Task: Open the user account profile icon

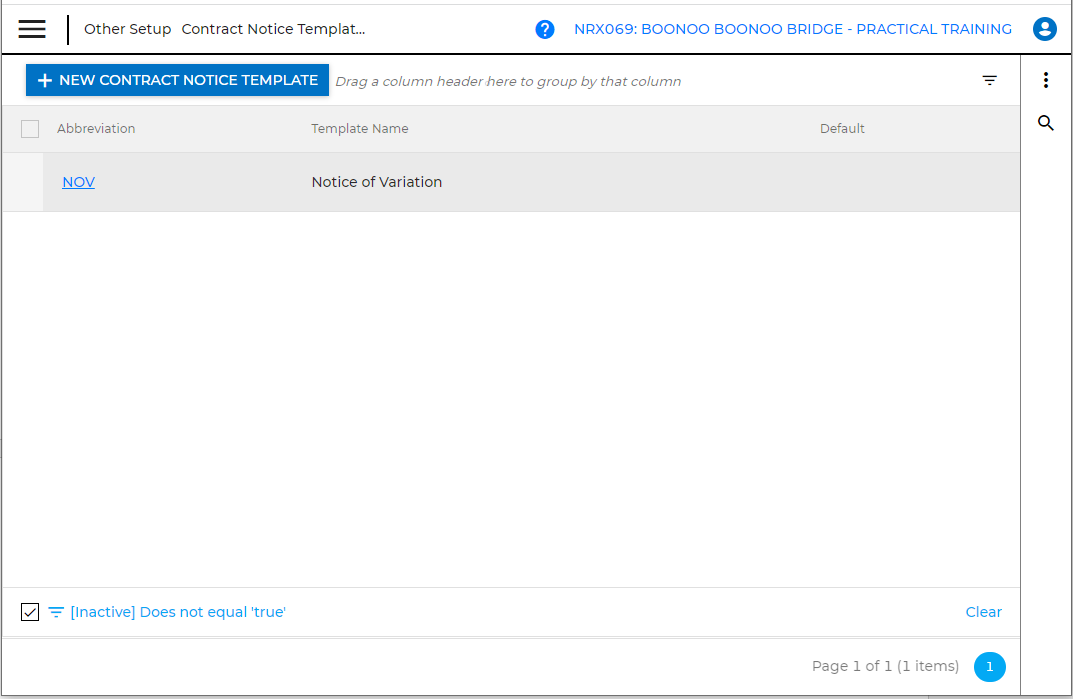Action: pyautogui.click(x=1045, y=29)
